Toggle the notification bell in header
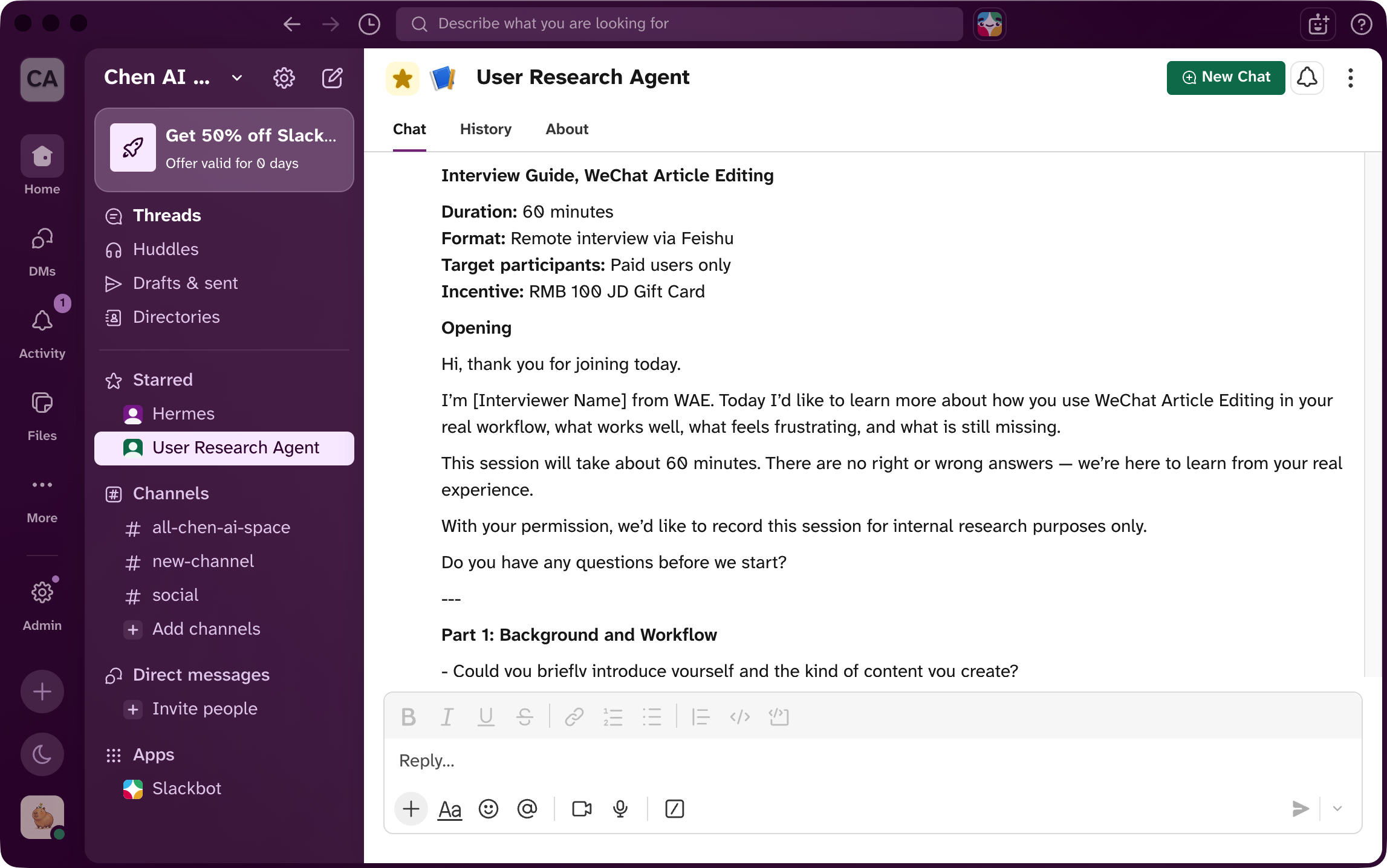This screenshot has width=1387, height=868. tap(1307, 77)
